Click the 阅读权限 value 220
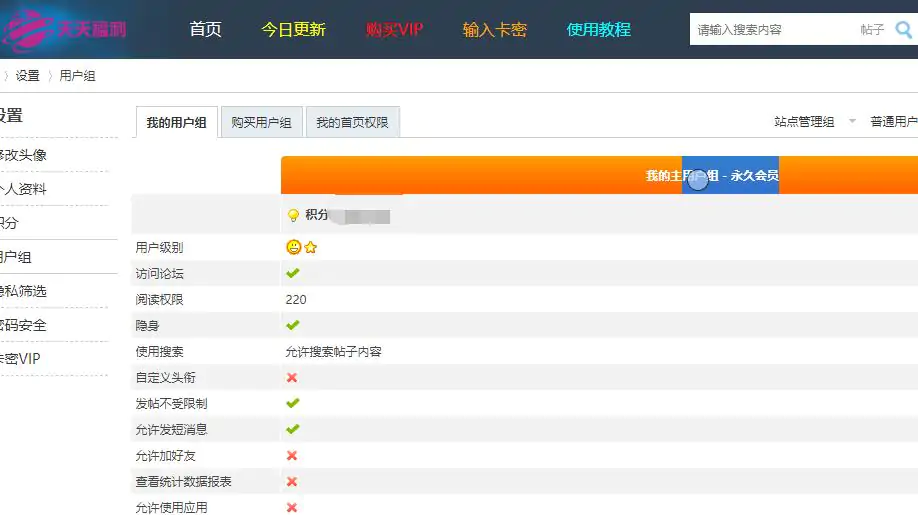918x515 pixels. (296, 300)
